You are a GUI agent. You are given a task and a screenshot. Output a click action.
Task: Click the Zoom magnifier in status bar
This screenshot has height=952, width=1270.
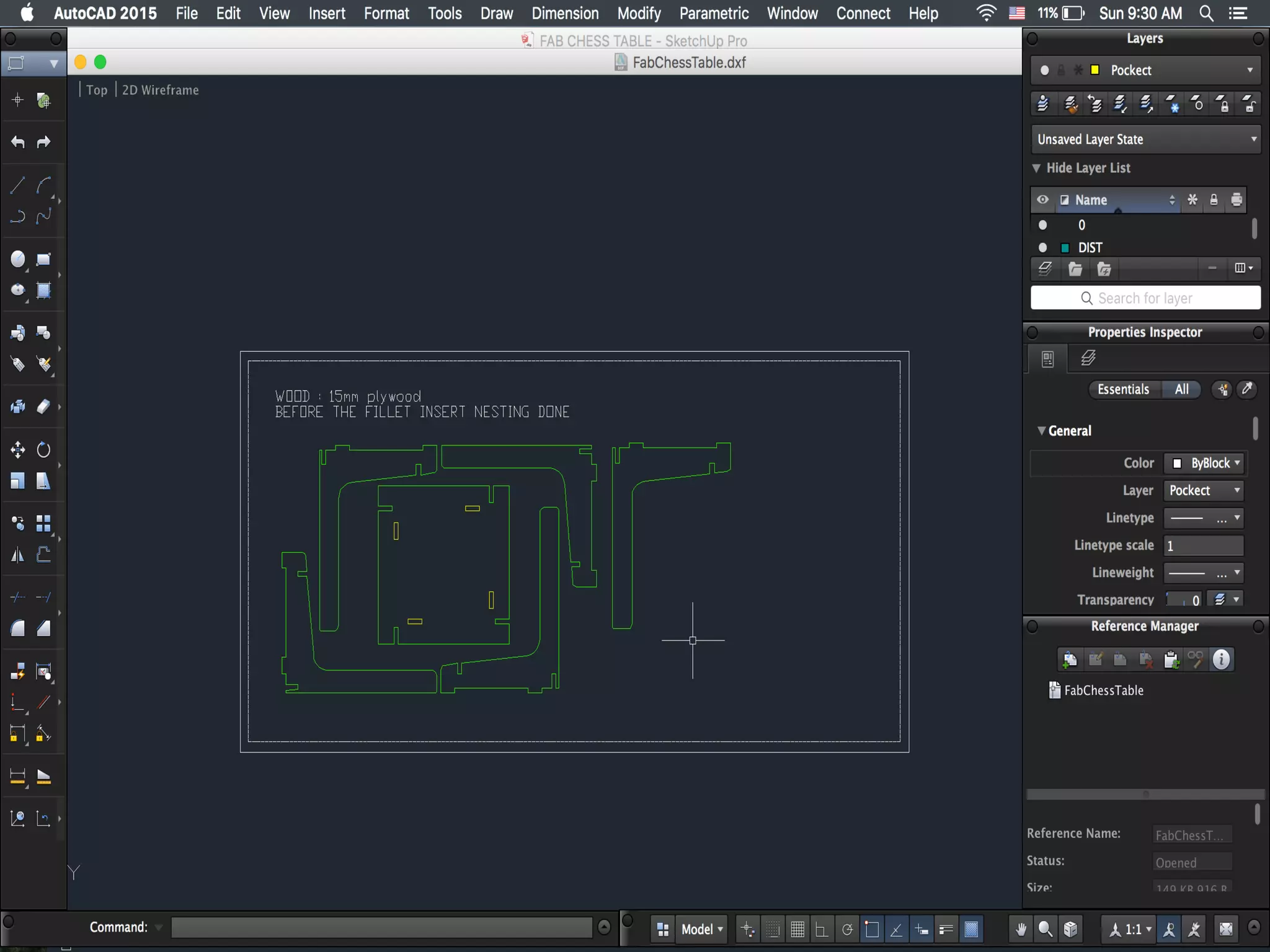(1046, 929)
